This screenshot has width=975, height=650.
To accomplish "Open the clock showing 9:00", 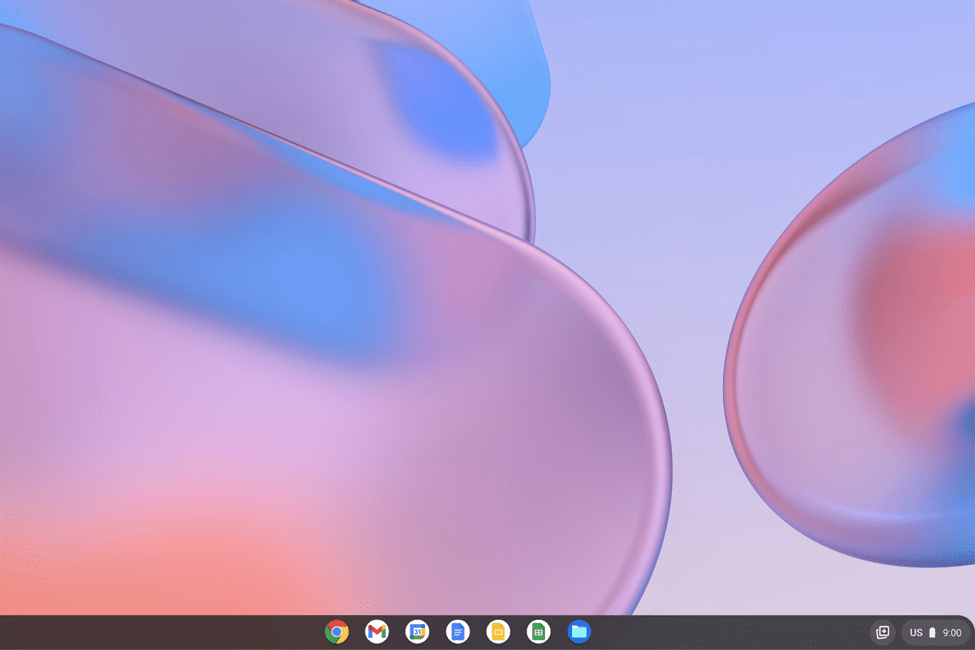I will (x=950, y=632).
